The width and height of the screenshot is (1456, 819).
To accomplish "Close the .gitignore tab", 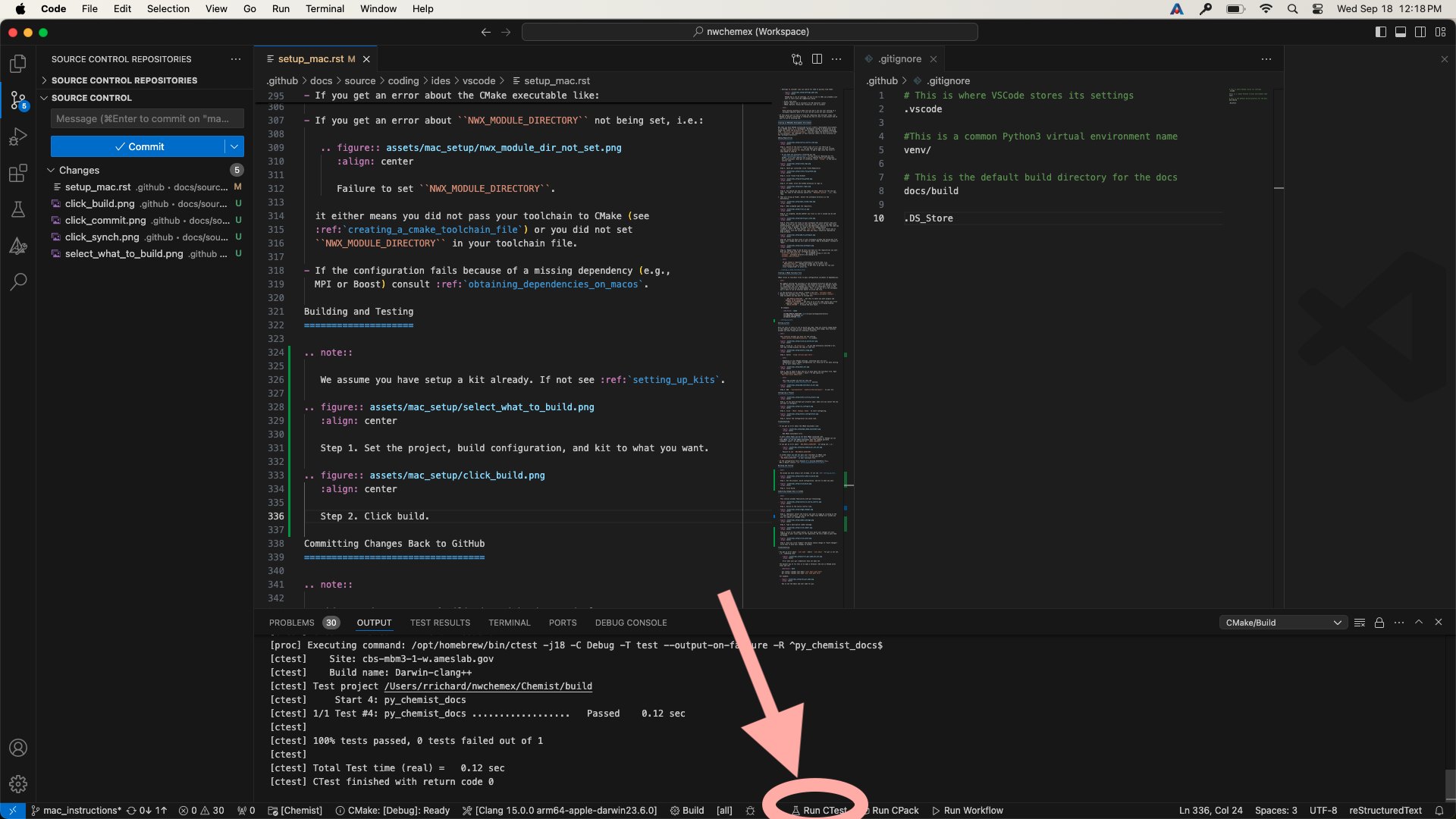I will [x=934, y=59].
